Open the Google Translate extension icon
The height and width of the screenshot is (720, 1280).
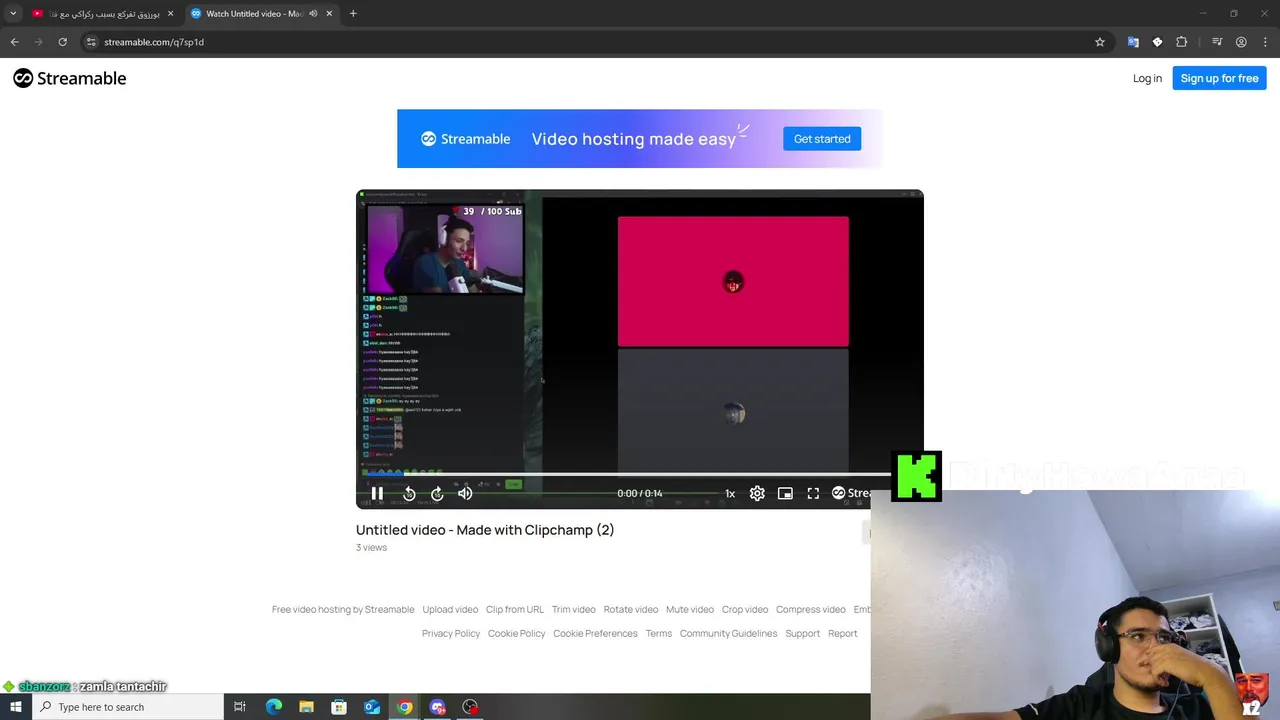tap(1133, 42)
